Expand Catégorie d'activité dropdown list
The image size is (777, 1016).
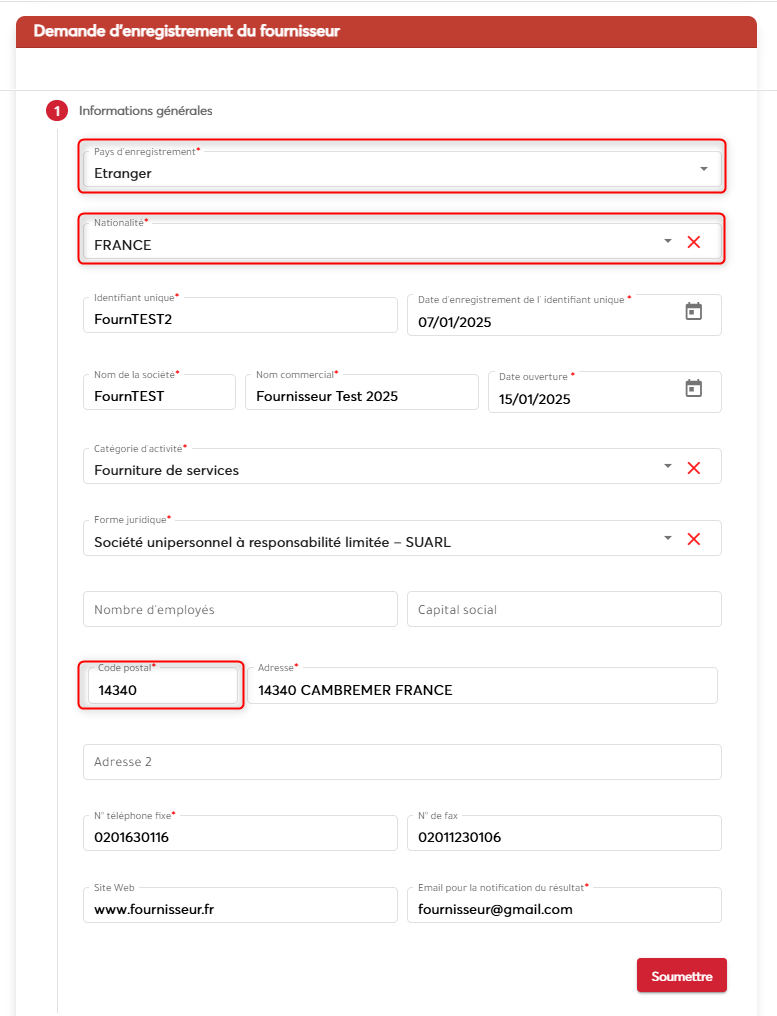[668, 467]
